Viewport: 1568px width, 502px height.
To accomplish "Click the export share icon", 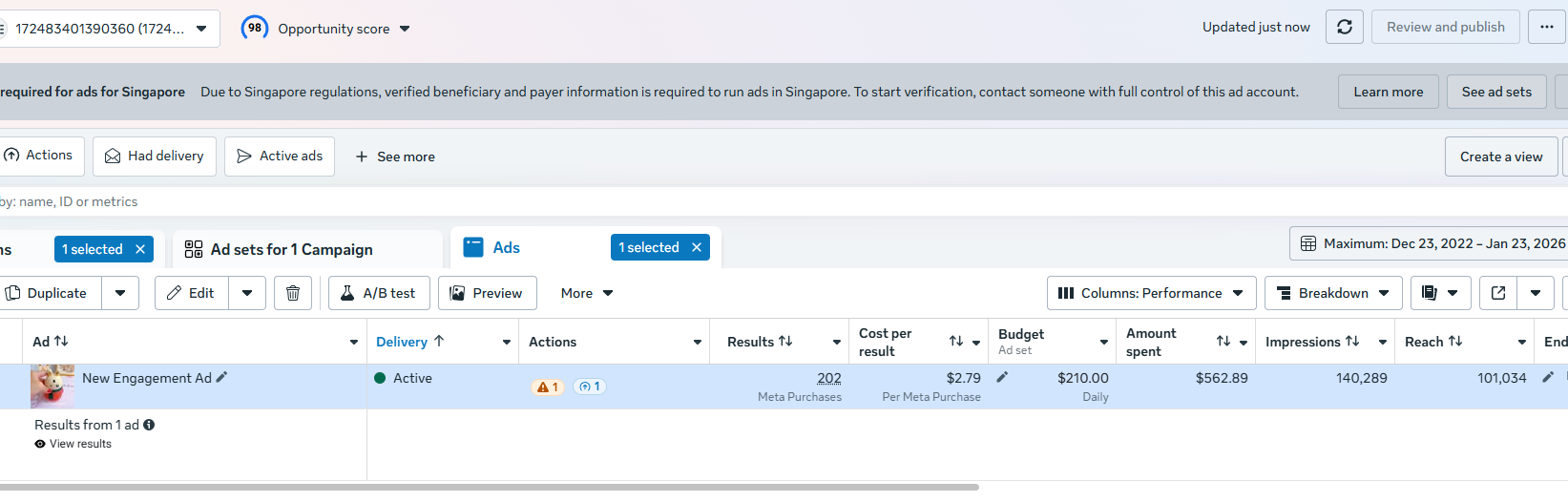I will coord(1498,293).
